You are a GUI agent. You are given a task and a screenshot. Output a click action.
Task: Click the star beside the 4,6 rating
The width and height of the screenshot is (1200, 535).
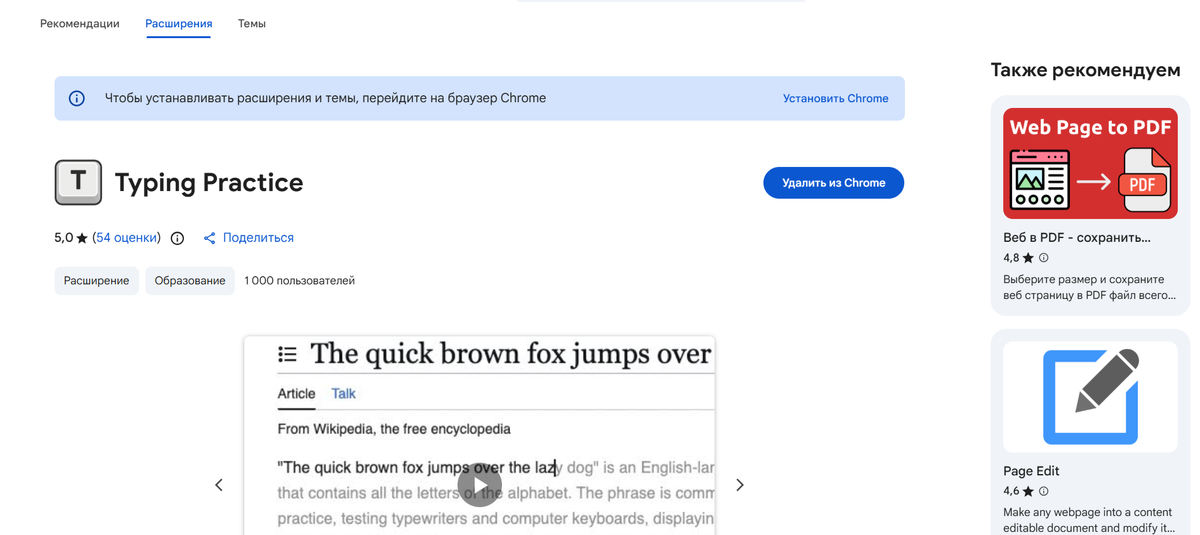pyautogui.click(x=1028, y=491)
